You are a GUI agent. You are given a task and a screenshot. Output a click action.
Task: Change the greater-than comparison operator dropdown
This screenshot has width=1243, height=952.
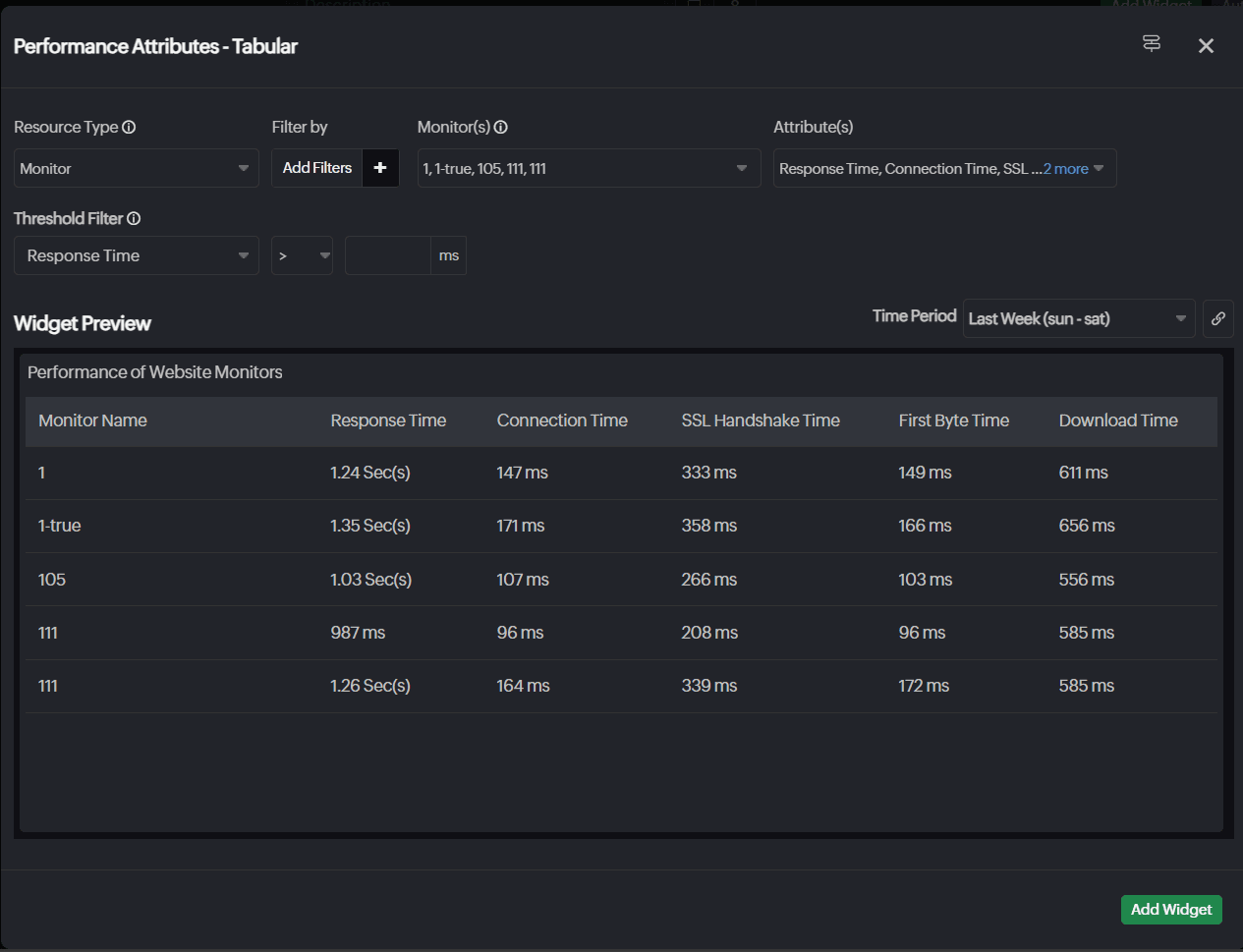point(302,256)
